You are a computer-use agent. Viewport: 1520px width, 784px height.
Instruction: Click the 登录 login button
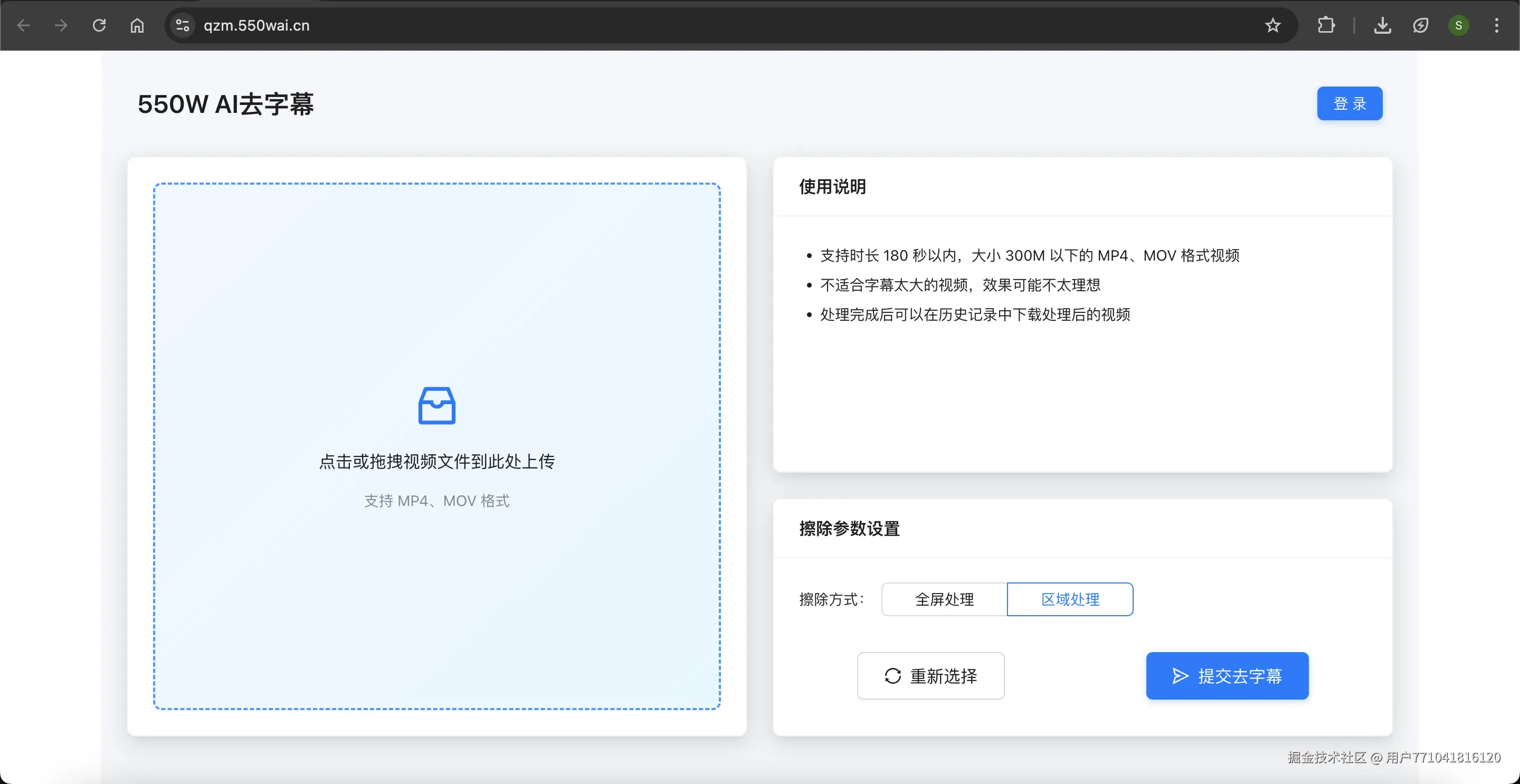coord(1350,103)
